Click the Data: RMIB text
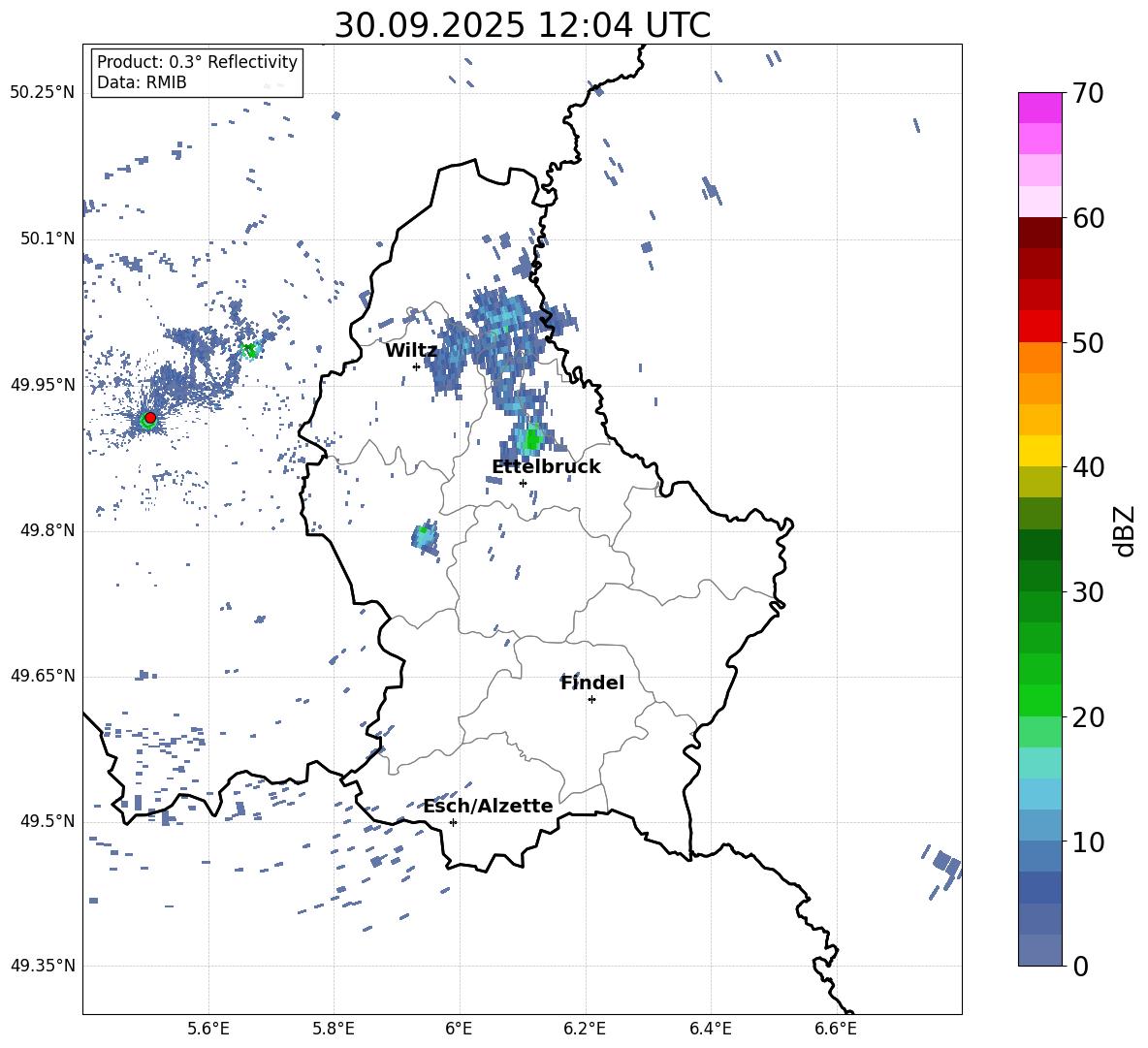This screenshot has height=1048, width=1148. (142, 82)
